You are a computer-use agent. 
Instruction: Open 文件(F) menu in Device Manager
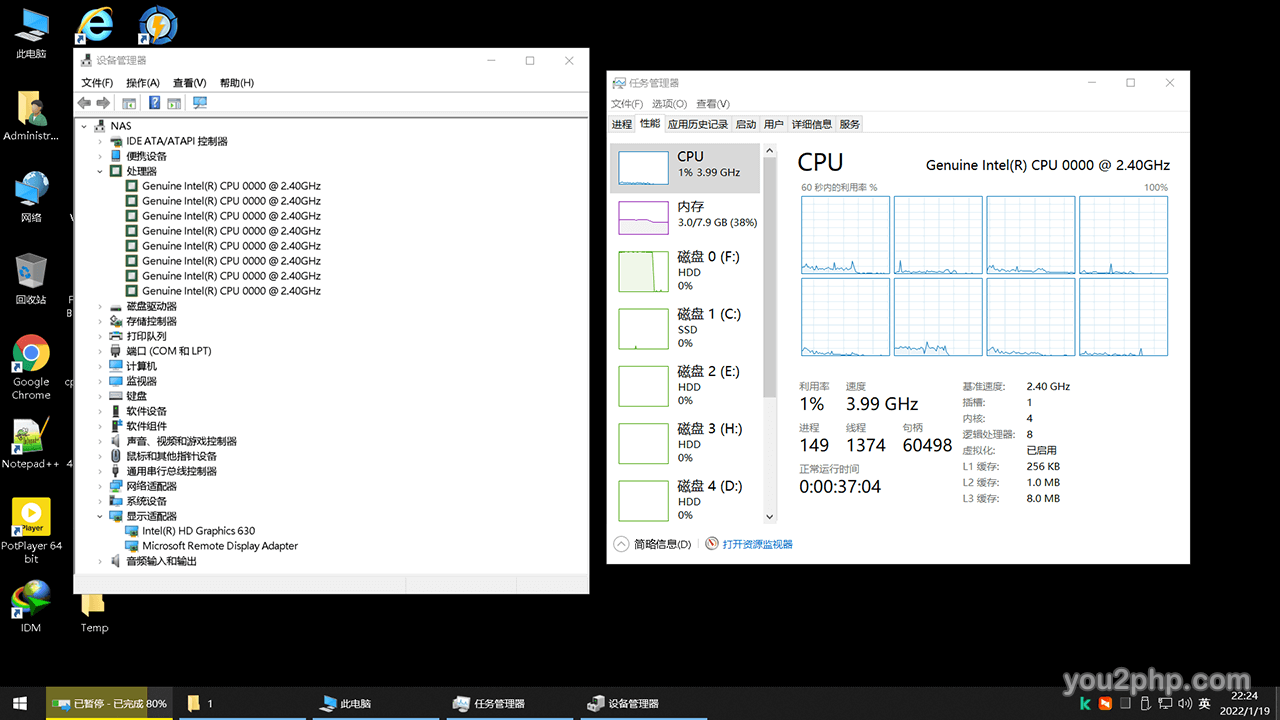(x=97, y=83)
